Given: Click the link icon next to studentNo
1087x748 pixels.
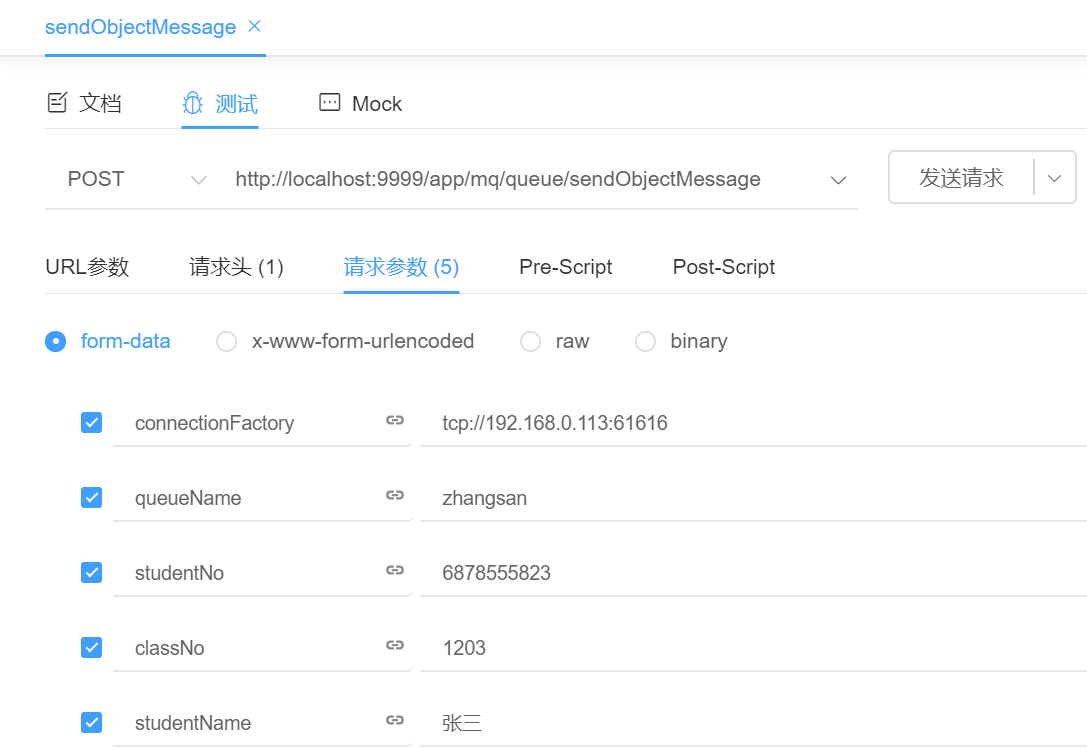Looking at the screenshot, I should [394, 572].
